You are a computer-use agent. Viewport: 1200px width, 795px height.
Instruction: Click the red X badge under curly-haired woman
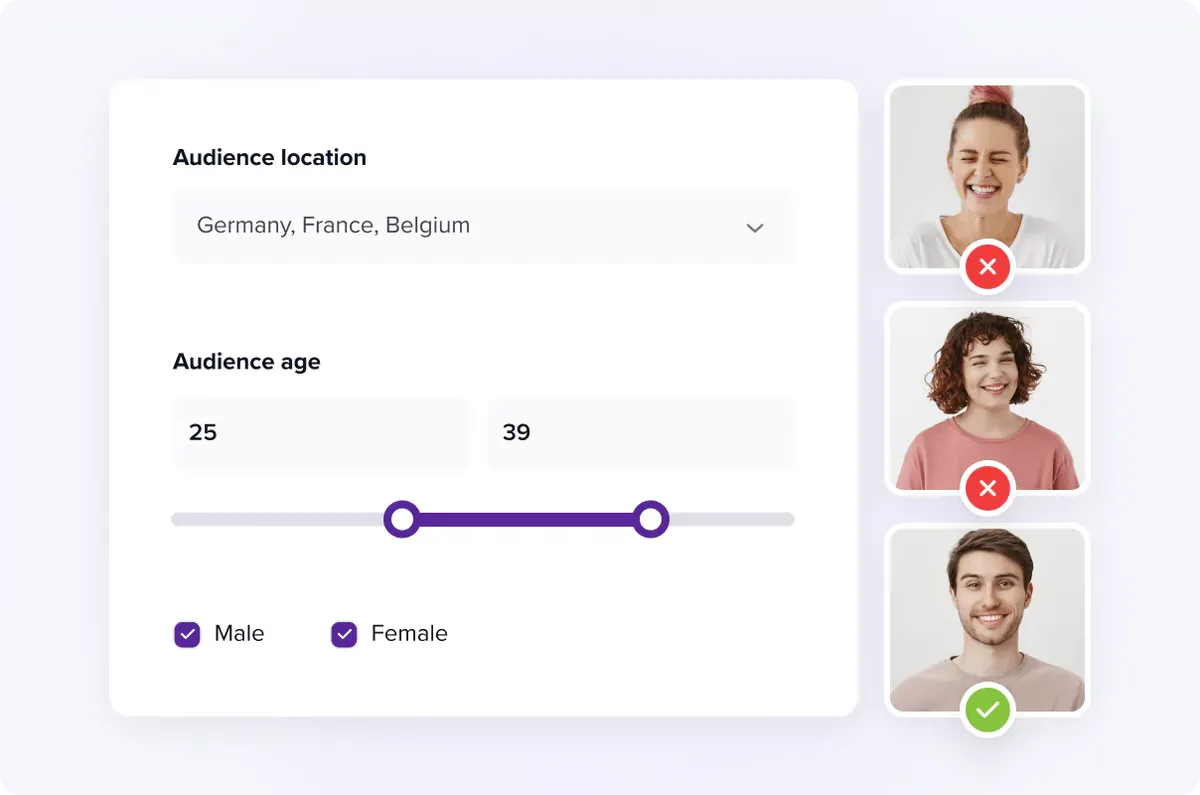point(987,488)
